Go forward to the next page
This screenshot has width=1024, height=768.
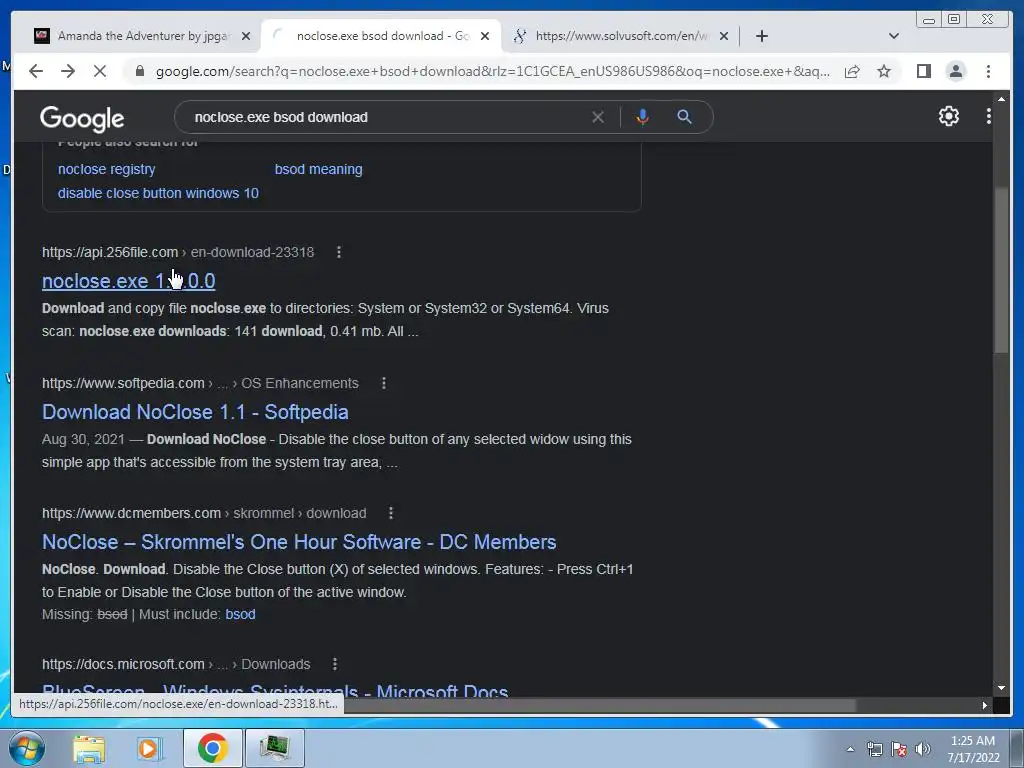(x=68, y=71)
